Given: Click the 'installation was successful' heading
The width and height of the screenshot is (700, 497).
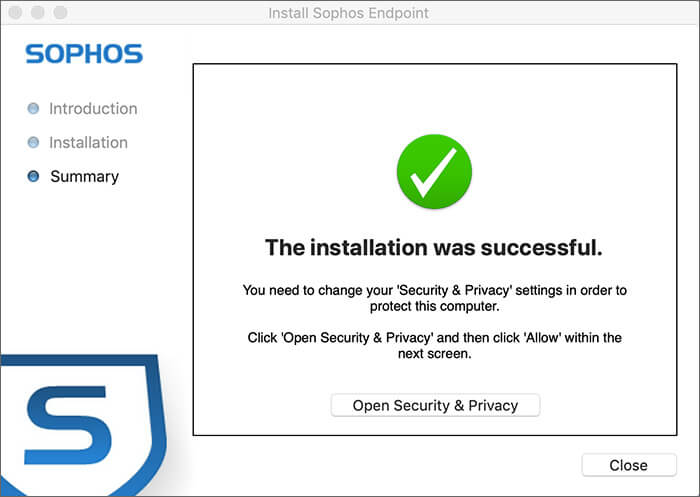Looking at the screenshot, I should (x=434, y=246).
